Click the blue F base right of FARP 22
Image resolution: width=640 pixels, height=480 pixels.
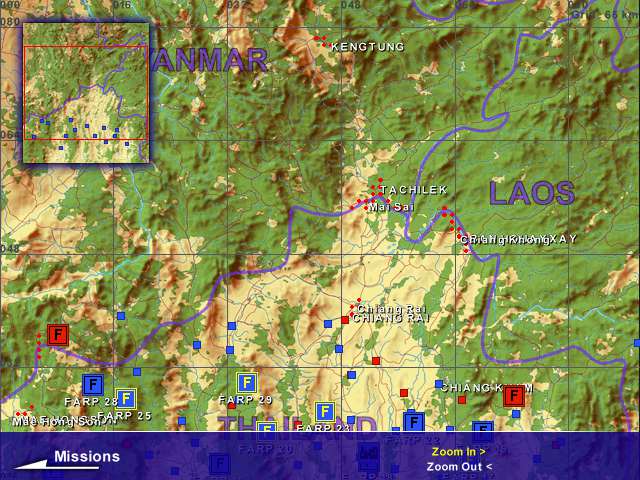(x=482, y=428)
